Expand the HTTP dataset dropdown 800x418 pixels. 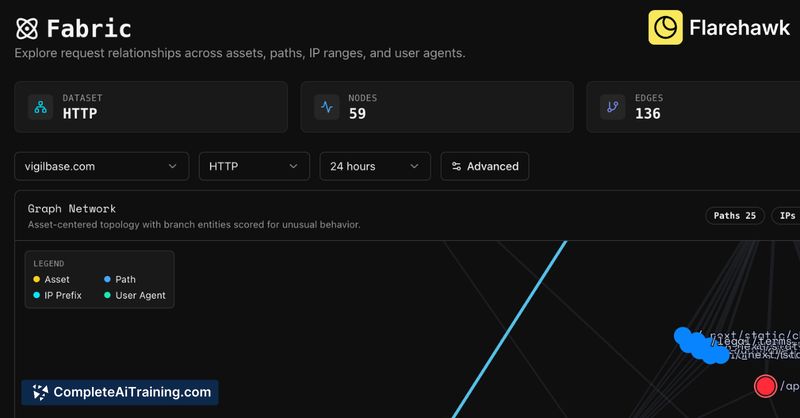pos(254,166)
